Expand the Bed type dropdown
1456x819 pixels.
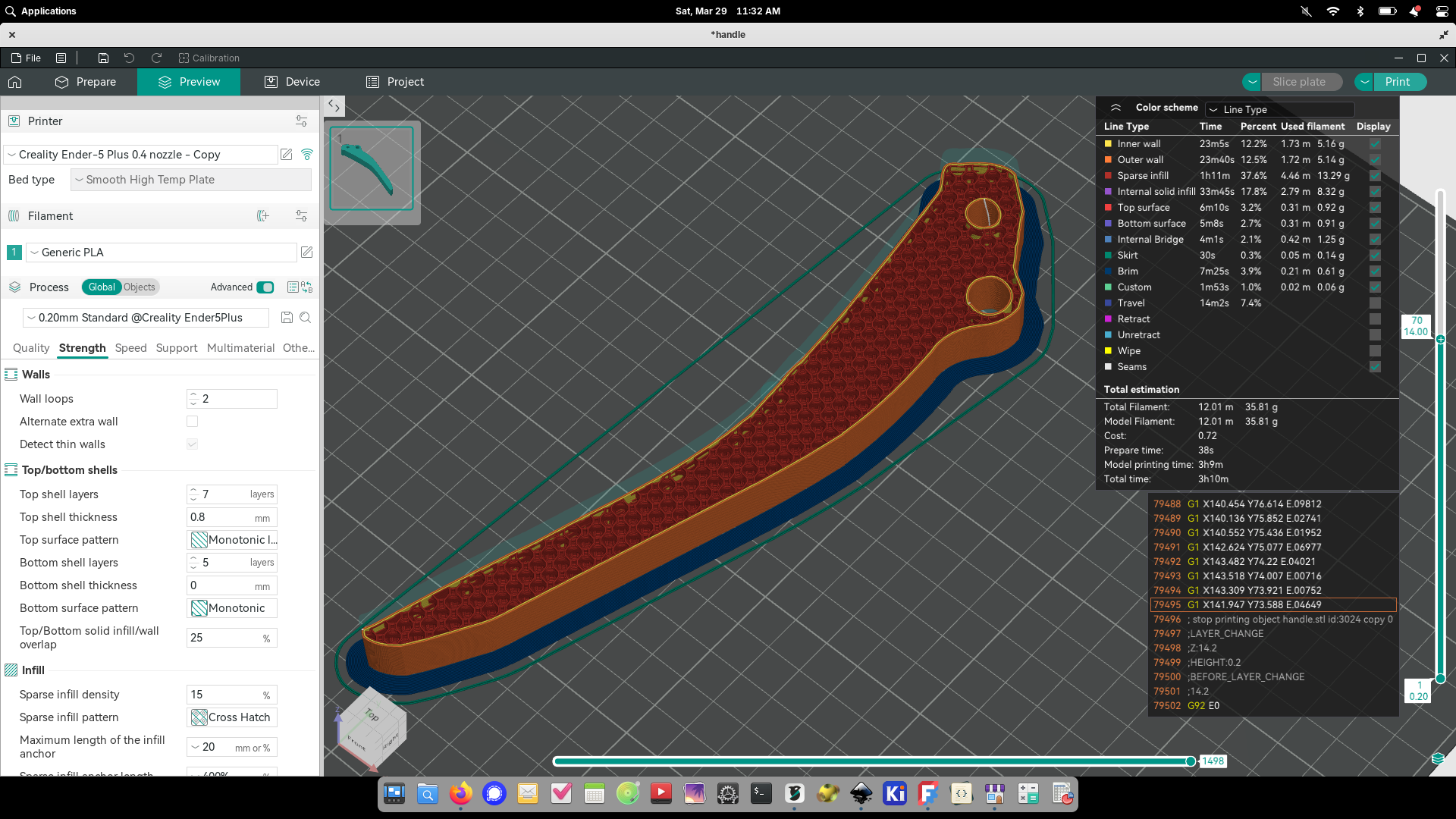pyautogui.click(x=191, y=180)
